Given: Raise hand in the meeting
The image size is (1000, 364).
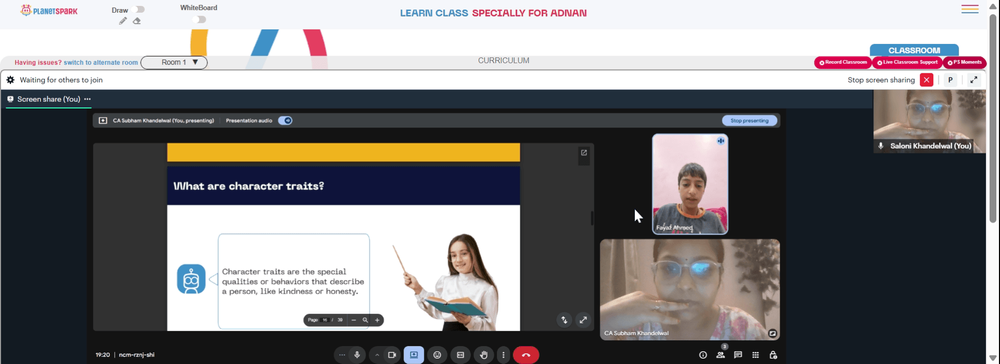Looking at the screenshot, I should click(484, 355).
